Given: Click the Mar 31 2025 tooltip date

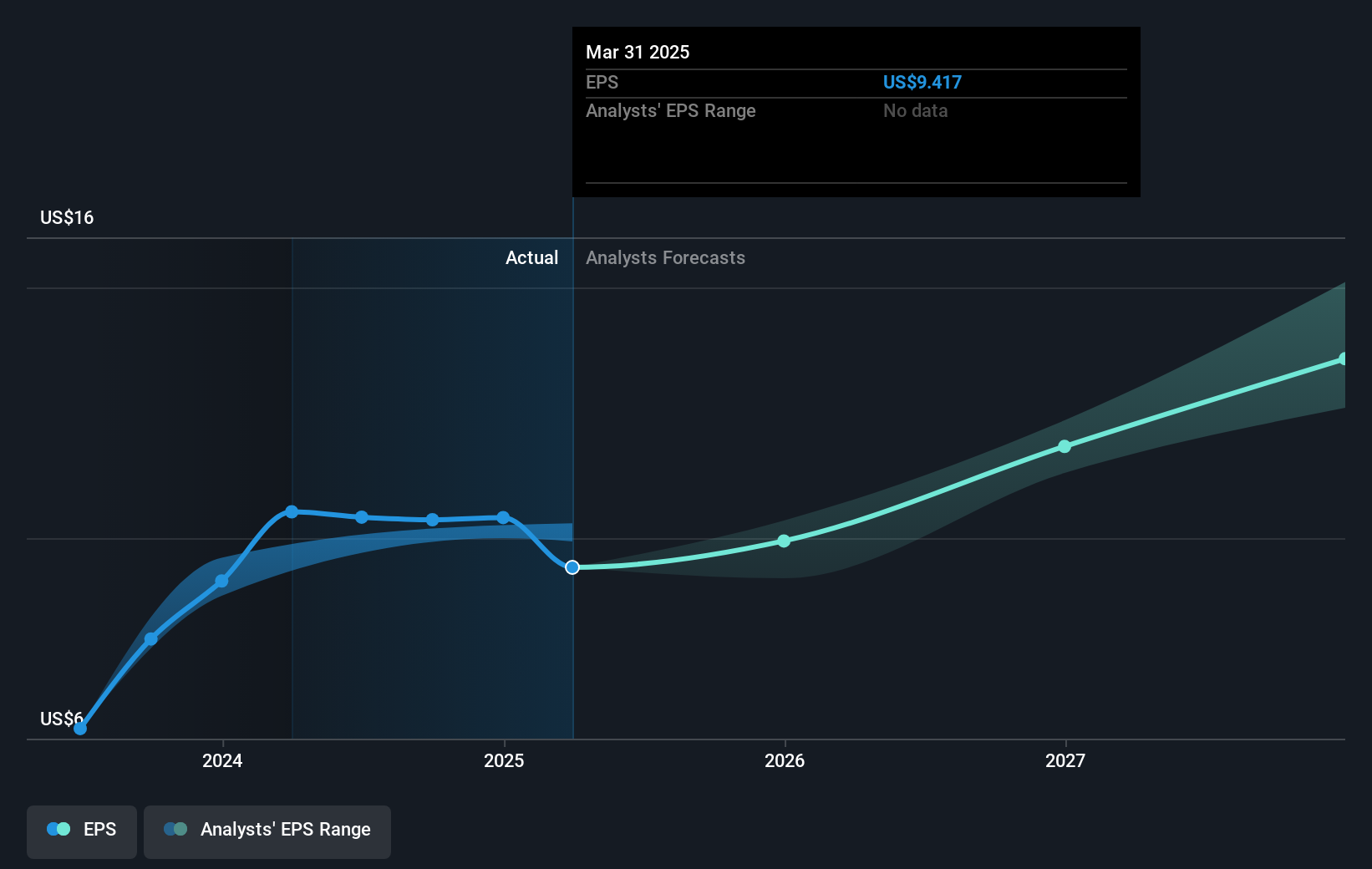Looking at the screenshot, I should coord(638,52).
